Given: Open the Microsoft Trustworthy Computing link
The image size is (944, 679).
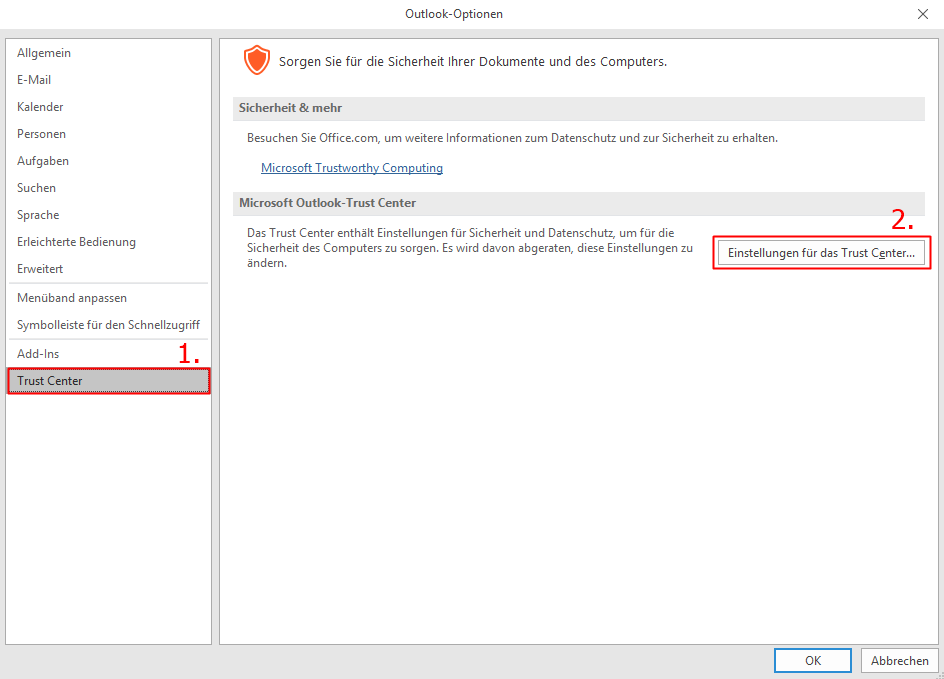Looking at the screenshot, I should pos(351,168).
